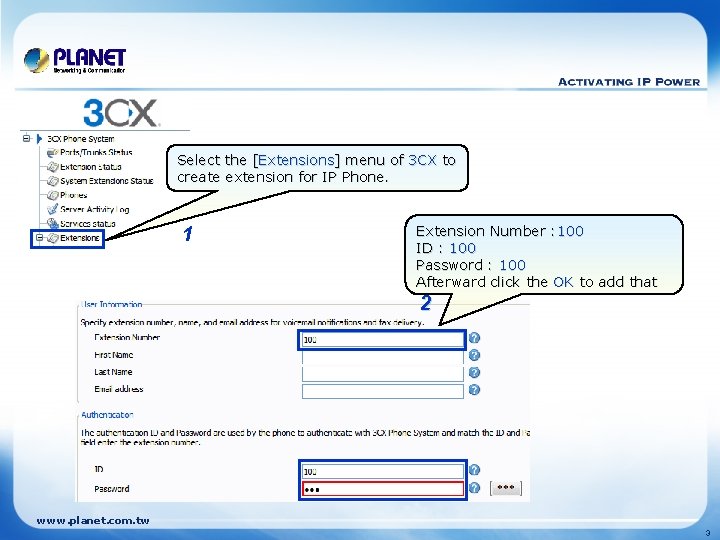This screenshot has width=720, height=540.
Task: Click the Password input field
Action: point(382,489)
